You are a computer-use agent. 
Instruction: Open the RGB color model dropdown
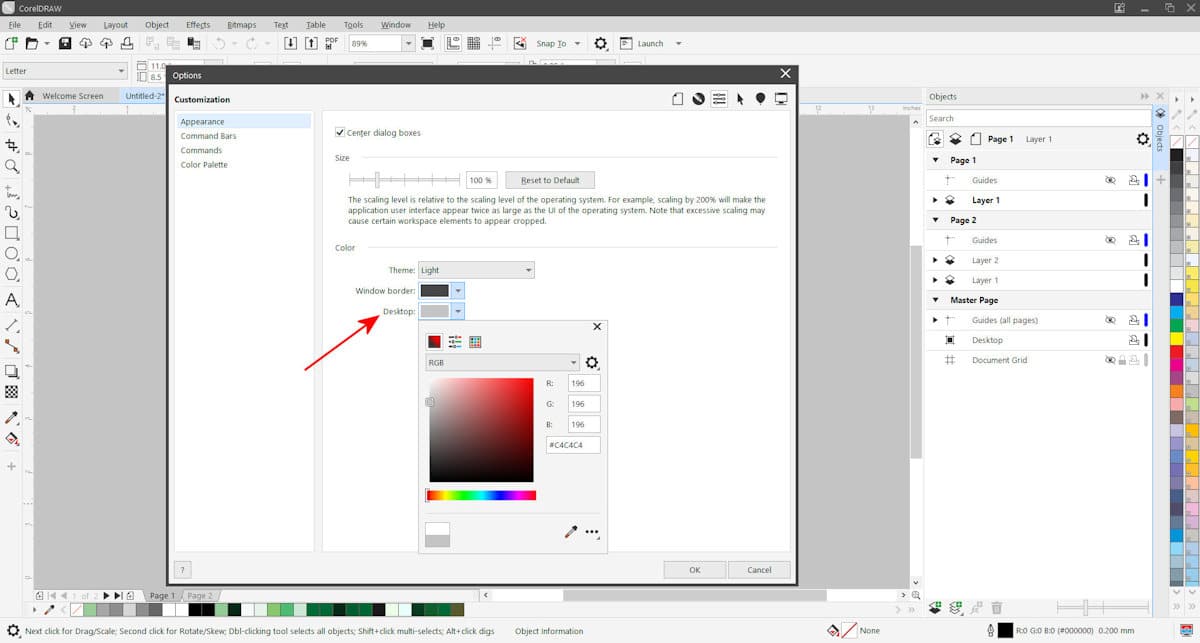pos(502,363)
